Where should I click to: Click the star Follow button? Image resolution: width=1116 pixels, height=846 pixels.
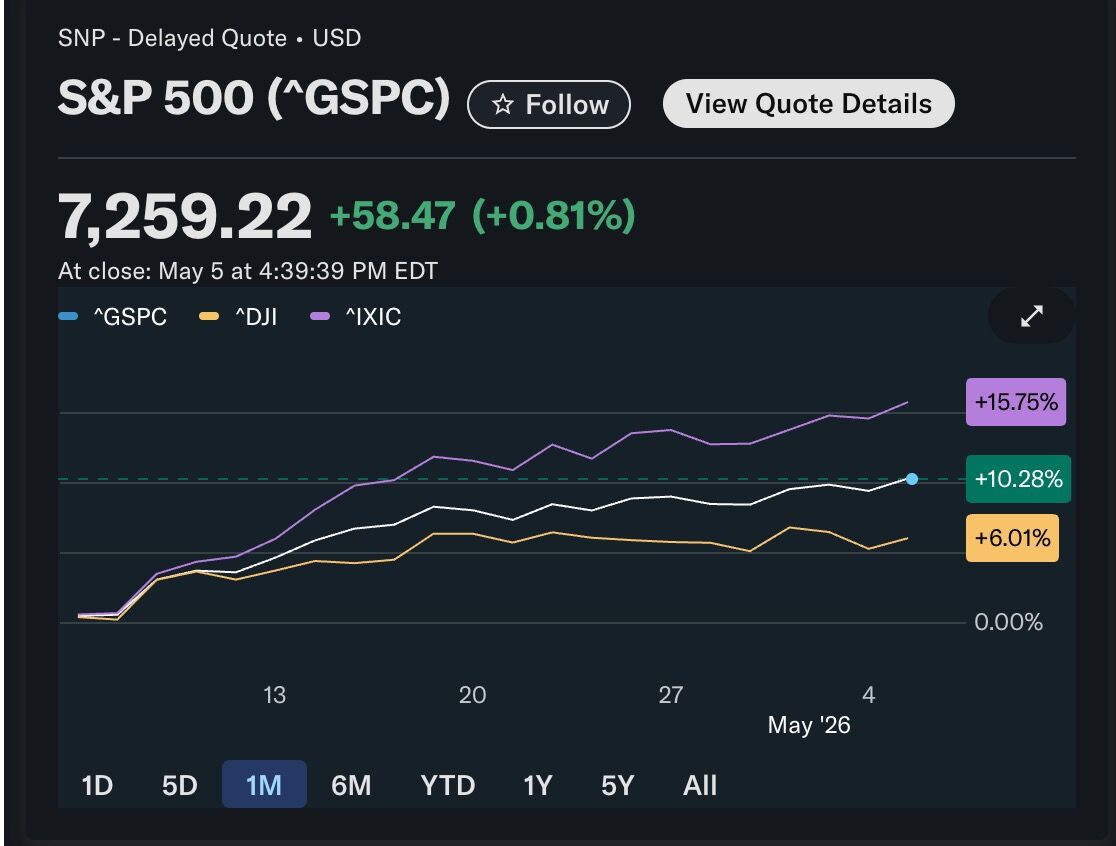[x=549, y=105]
